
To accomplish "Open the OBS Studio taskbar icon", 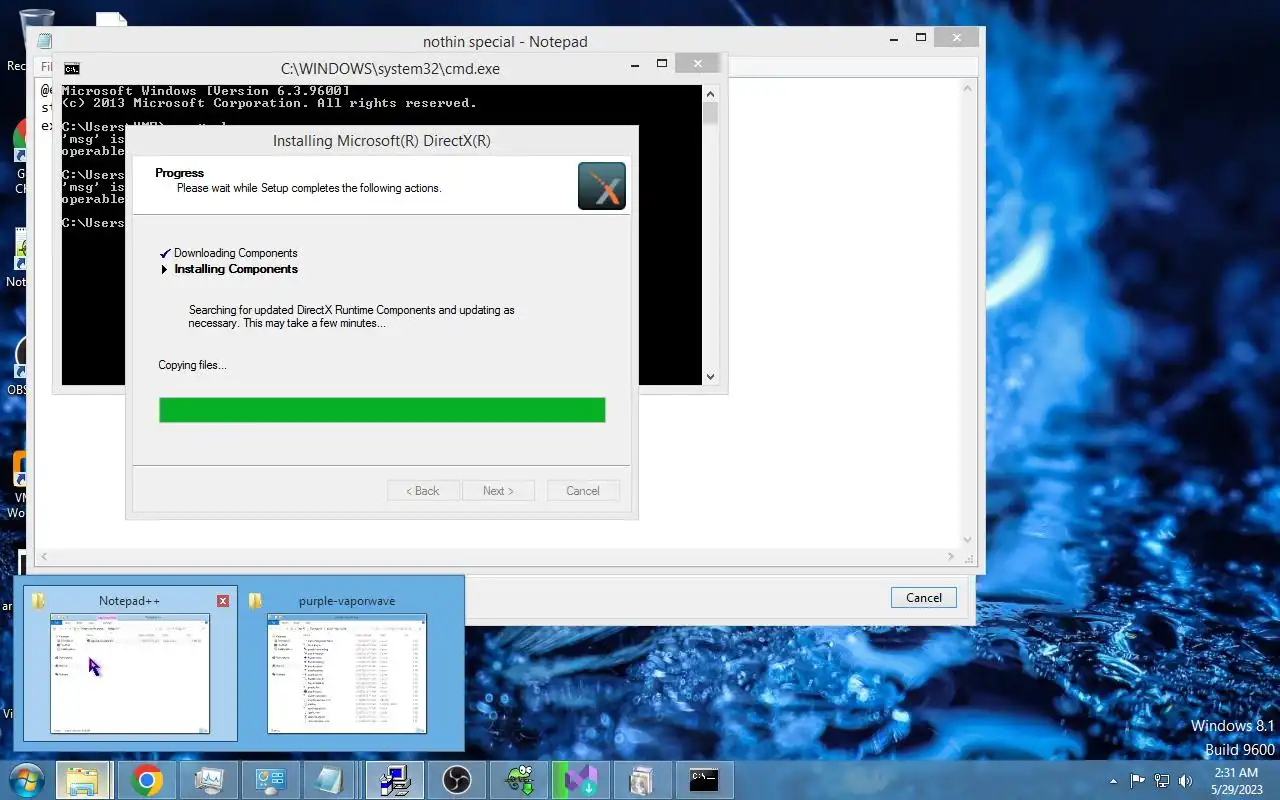I will tap(457, 780).
